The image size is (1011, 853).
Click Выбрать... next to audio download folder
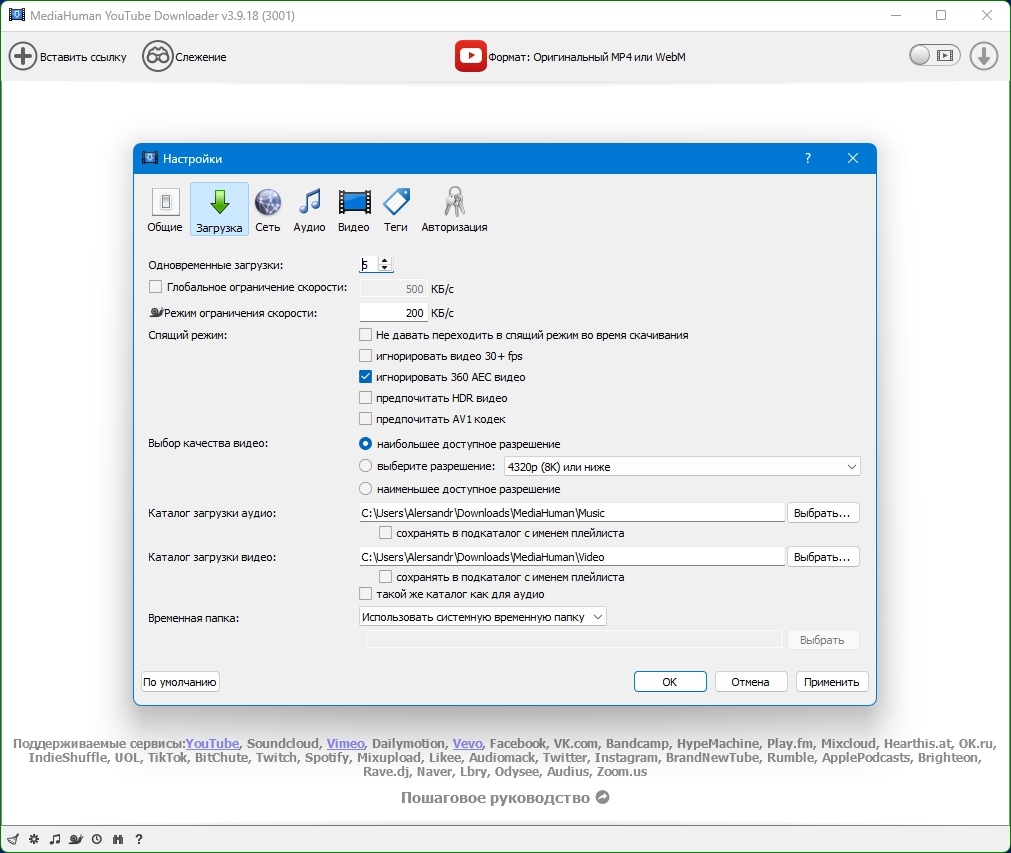tap(823, 513)
